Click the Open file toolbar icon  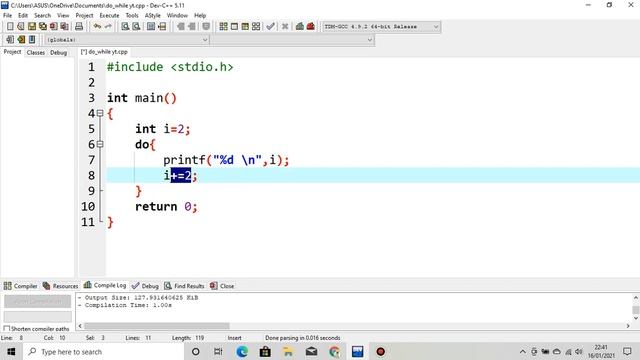coord(21,27)
